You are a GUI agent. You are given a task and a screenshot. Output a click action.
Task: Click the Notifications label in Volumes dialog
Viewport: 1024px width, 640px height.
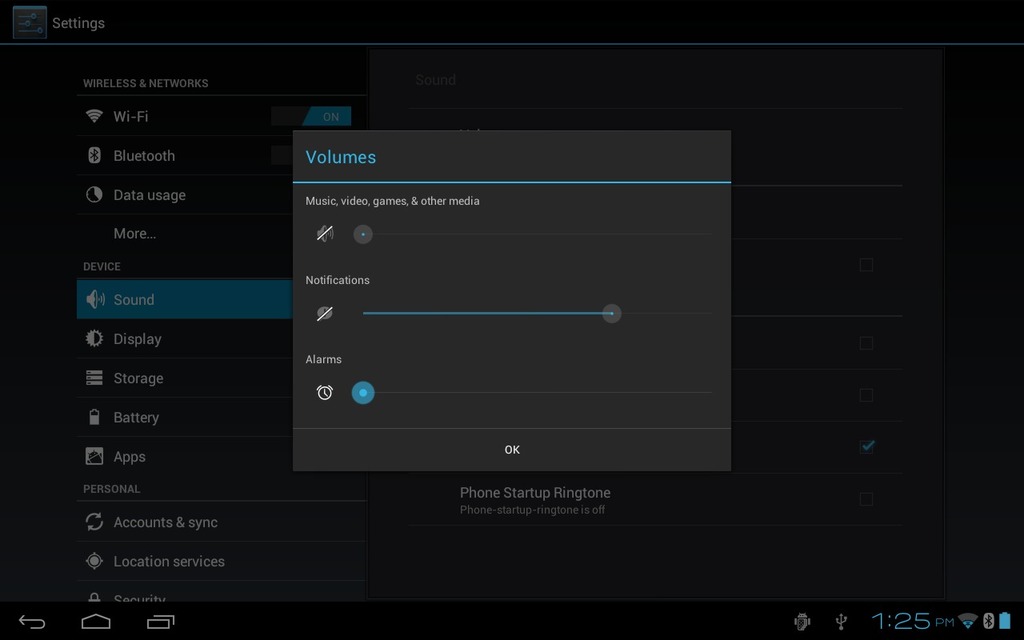[338, 280]
